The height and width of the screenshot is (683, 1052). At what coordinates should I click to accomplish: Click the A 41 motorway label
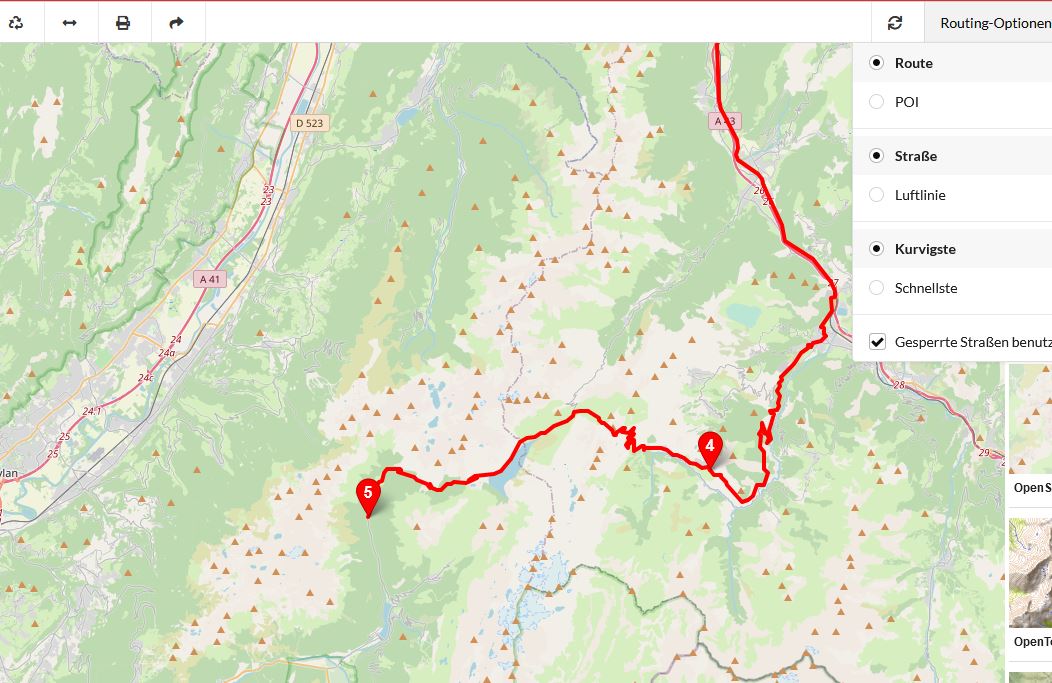(209, 279)
